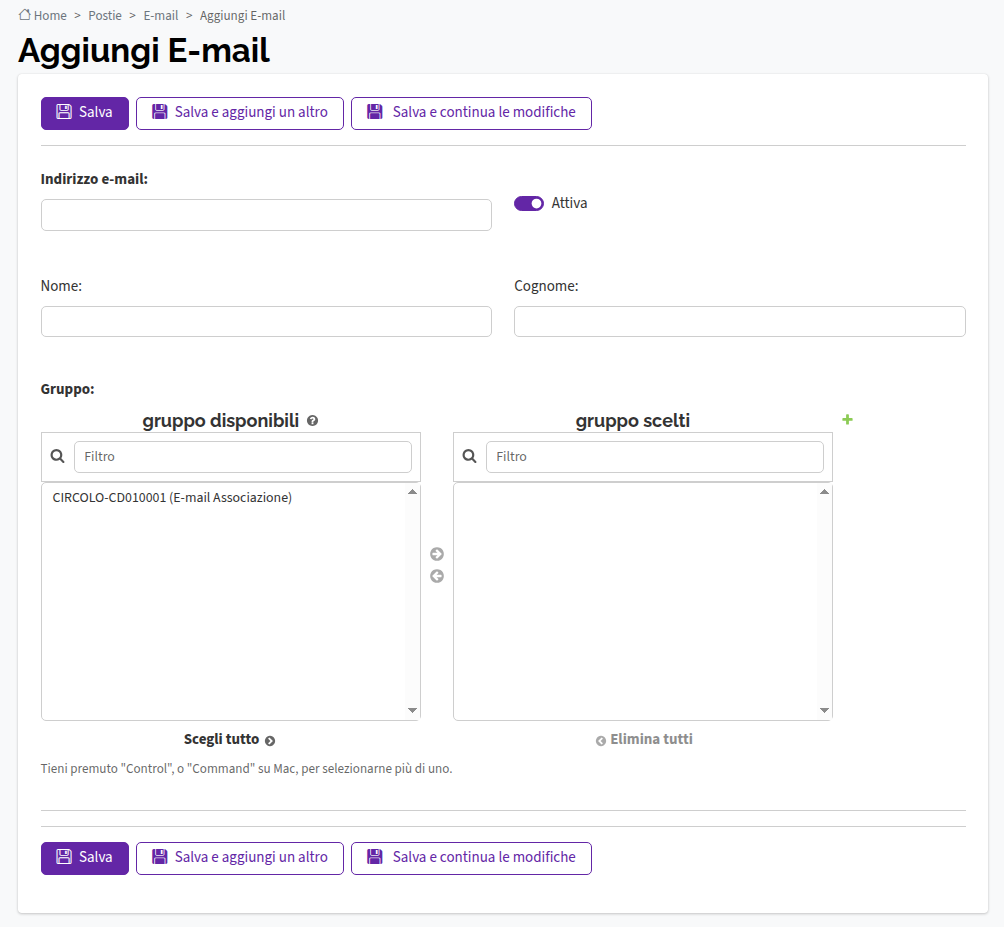Click search icon in gruppo scelti

click(469, 456)
